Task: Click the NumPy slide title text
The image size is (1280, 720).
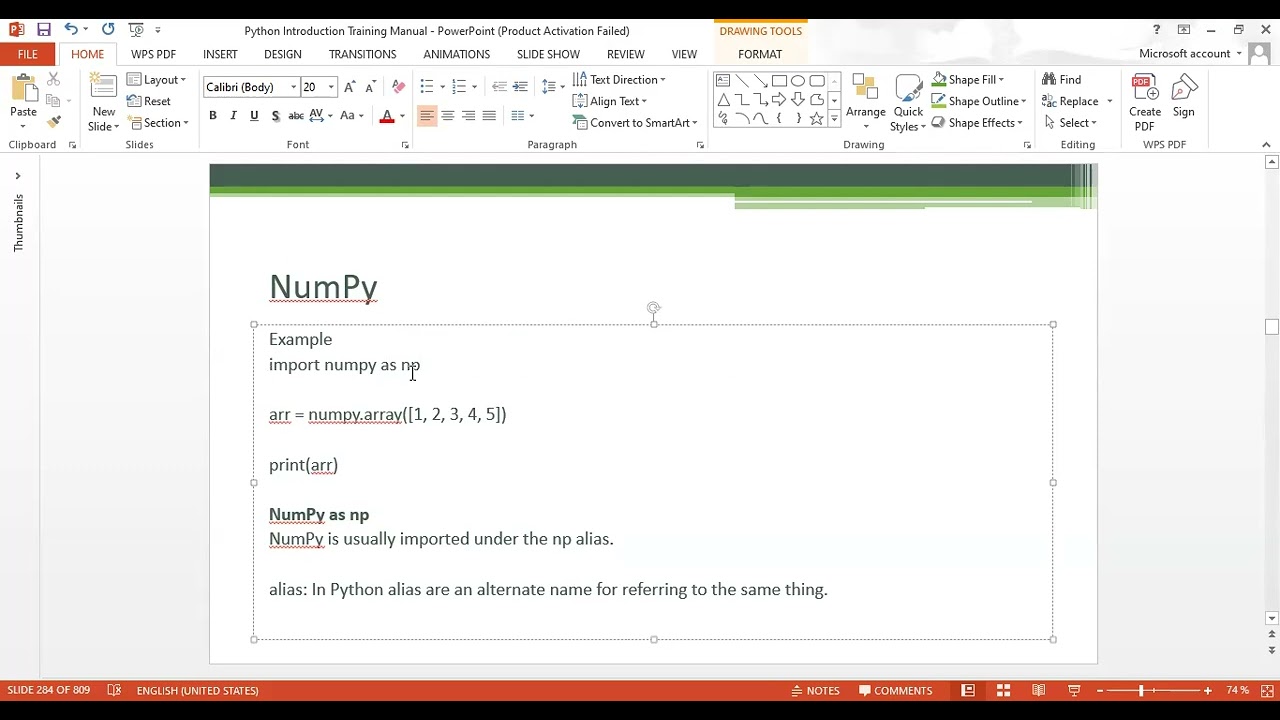Action: point(323,287)
